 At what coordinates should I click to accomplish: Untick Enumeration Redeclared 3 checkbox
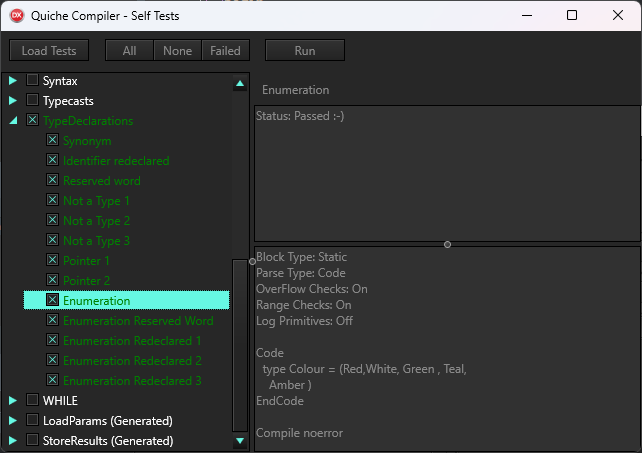pyautogui.click(x=52, y=380)
